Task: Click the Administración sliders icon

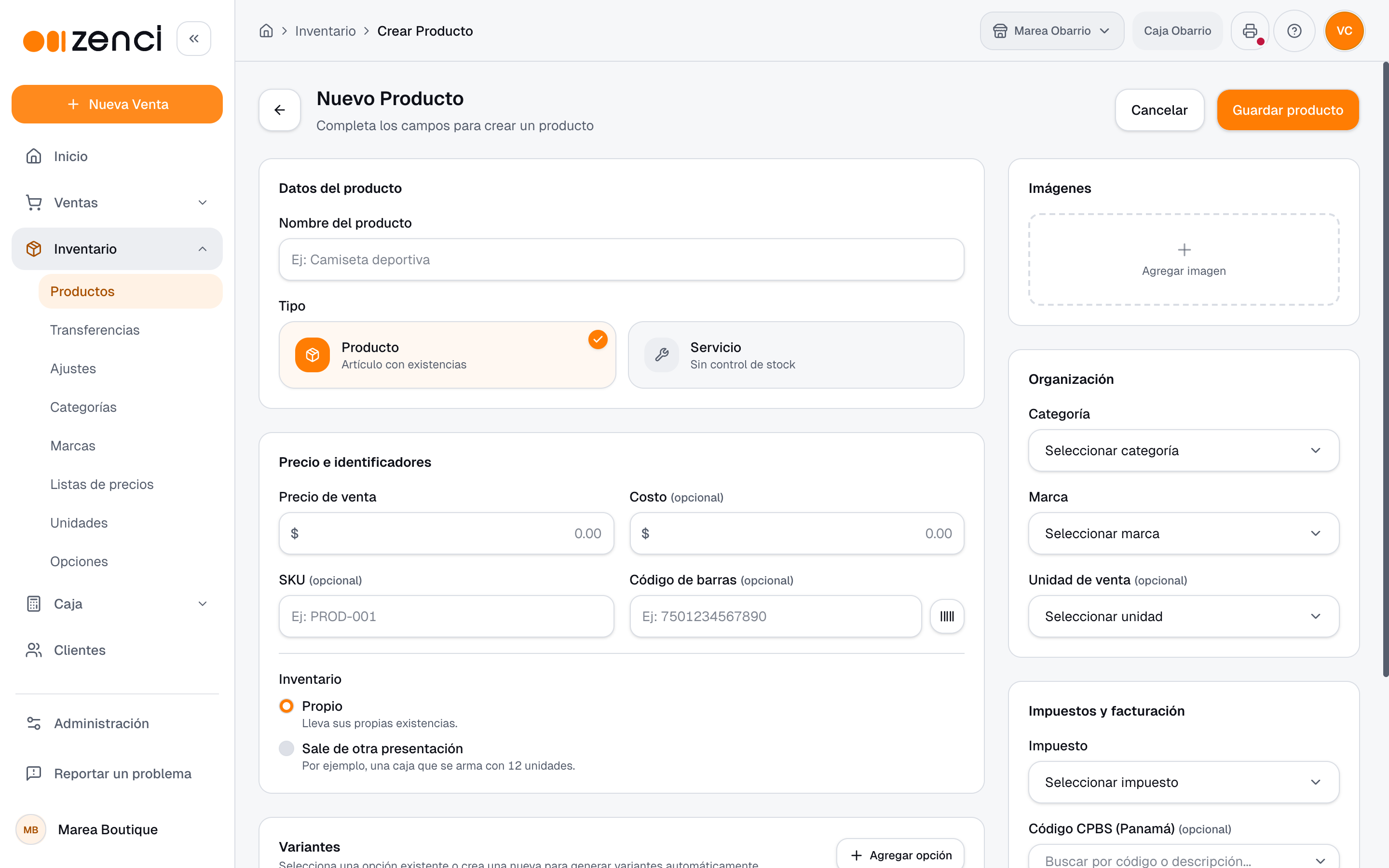Action: tap(34, 723)
